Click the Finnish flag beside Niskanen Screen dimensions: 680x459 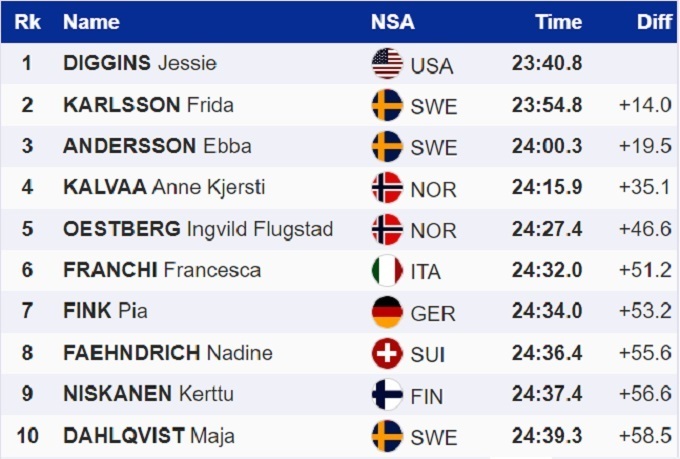pos(386,394)
